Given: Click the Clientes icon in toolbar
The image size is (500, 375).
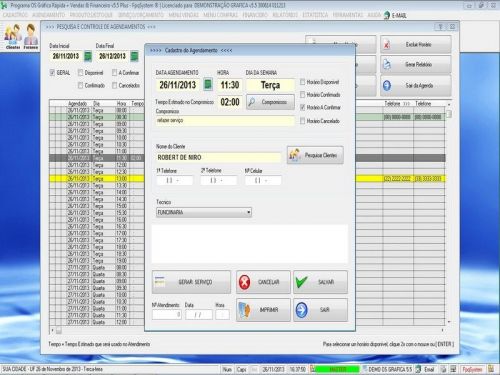Looking at the screenshot, I should 13,36.
